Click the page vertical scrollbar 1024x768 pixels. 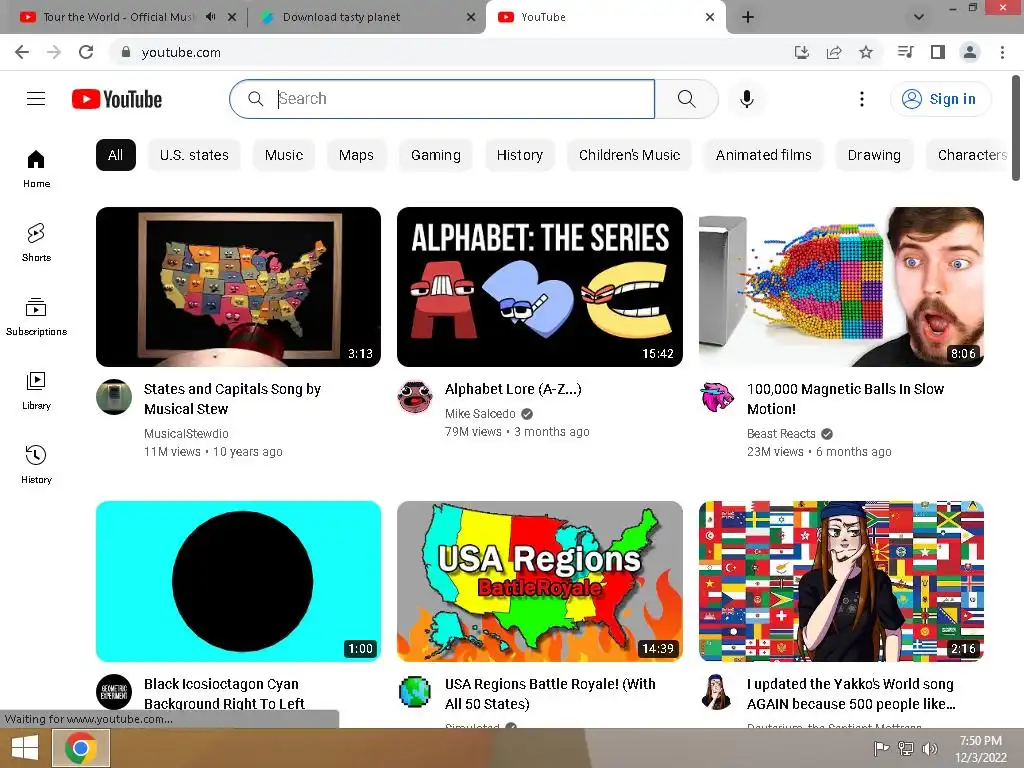pos(1016,127)
